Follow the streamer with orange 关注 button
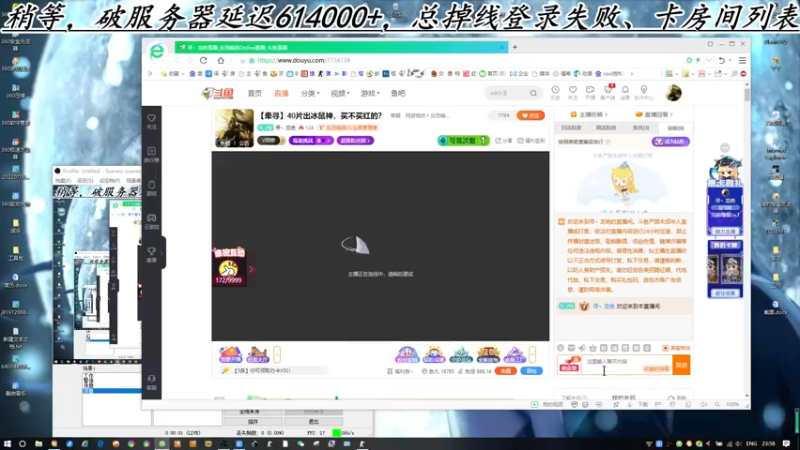Image resolution: width=800 pixels, height=450 pixels. (x=531, y=115)
